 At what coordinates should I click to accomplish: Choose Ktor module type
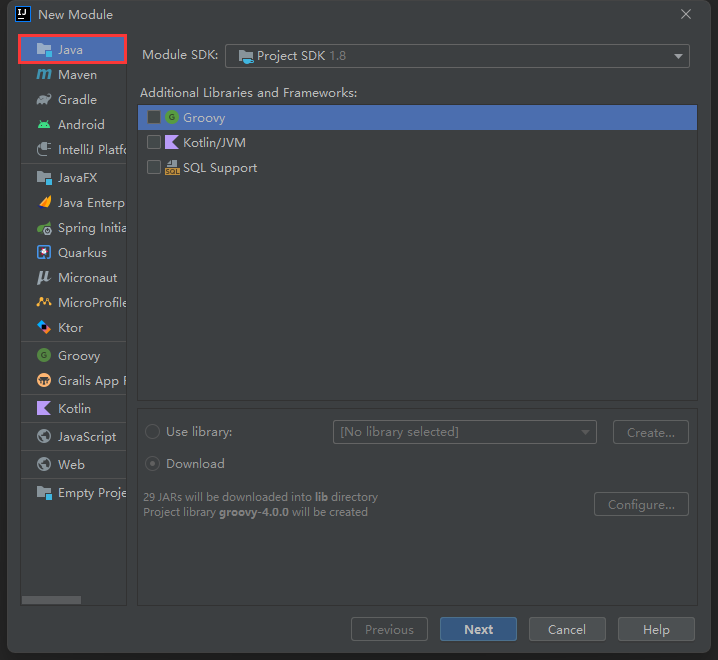tap(73, 328)
